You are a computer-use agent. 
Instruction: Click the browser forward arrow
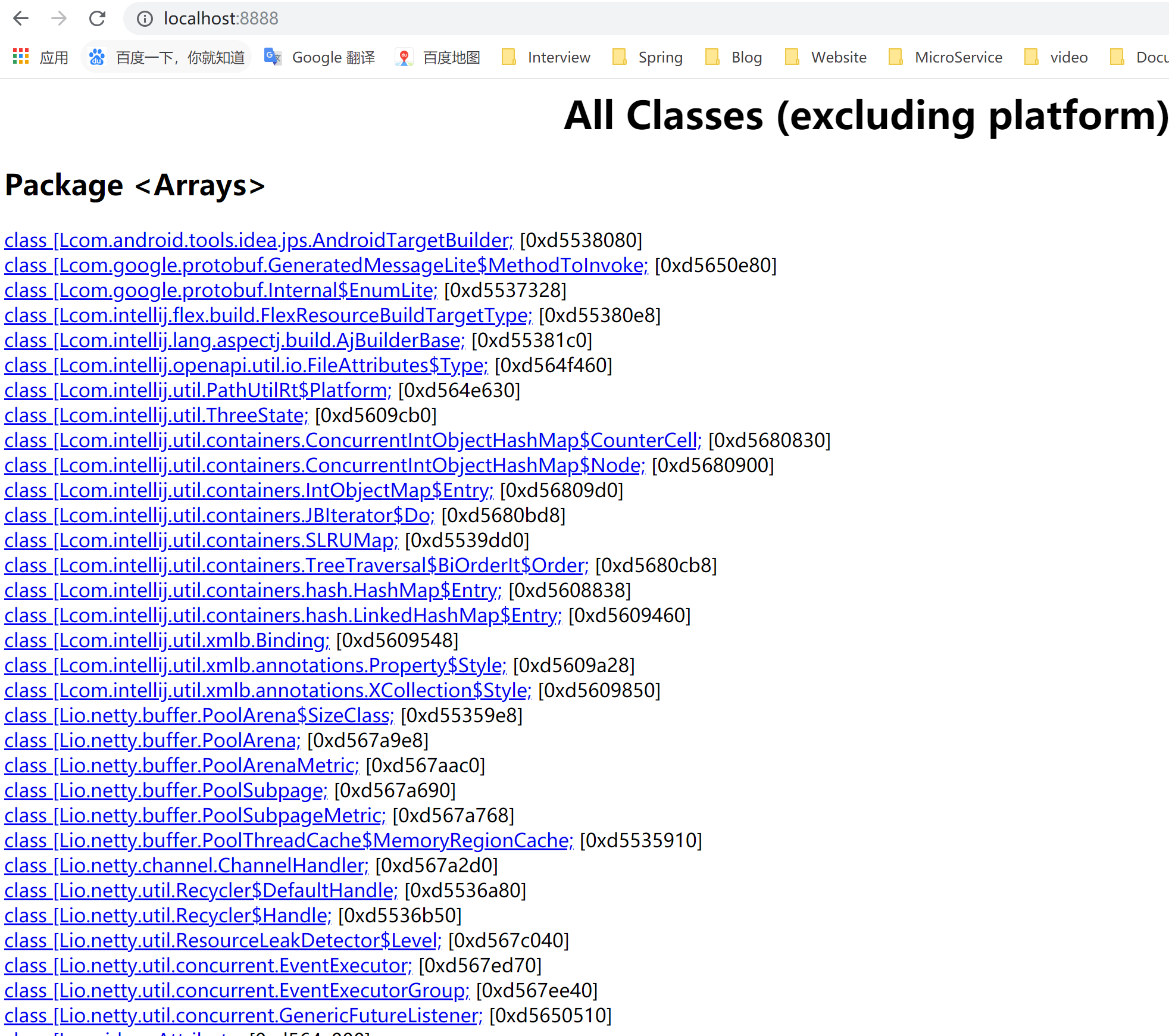point(59,18)
